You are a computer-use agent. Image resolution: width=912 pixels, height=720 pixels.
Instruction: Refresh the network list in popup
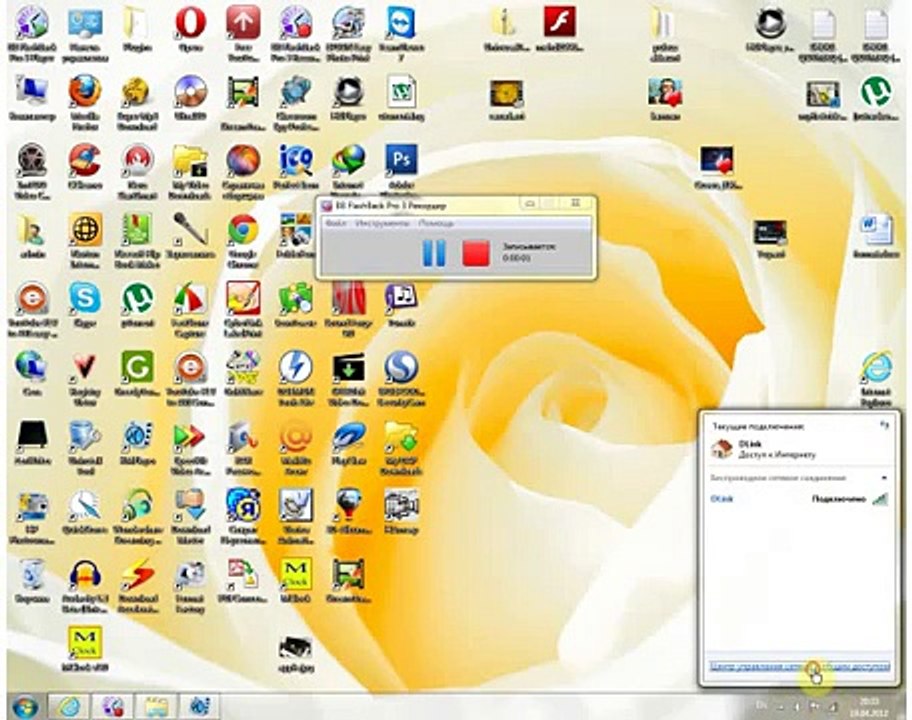coord(885,425)
